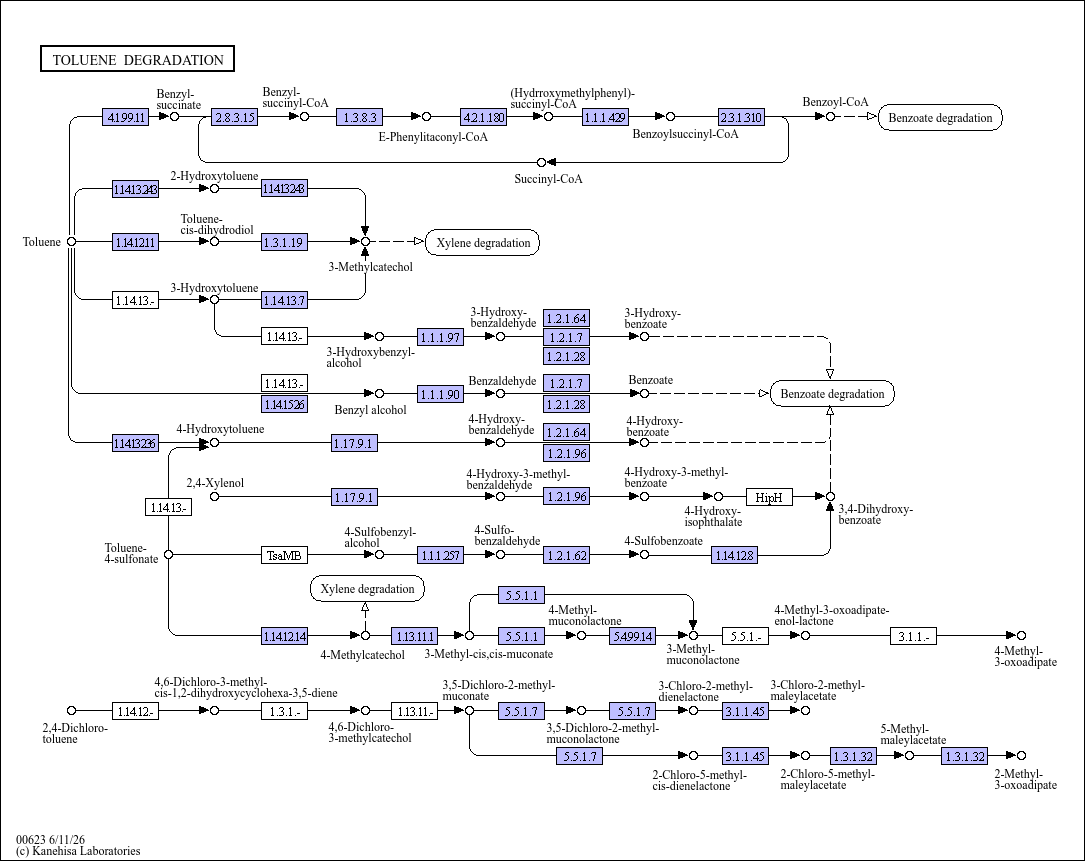Select enzyme 1.13.11.1 box

414,636
